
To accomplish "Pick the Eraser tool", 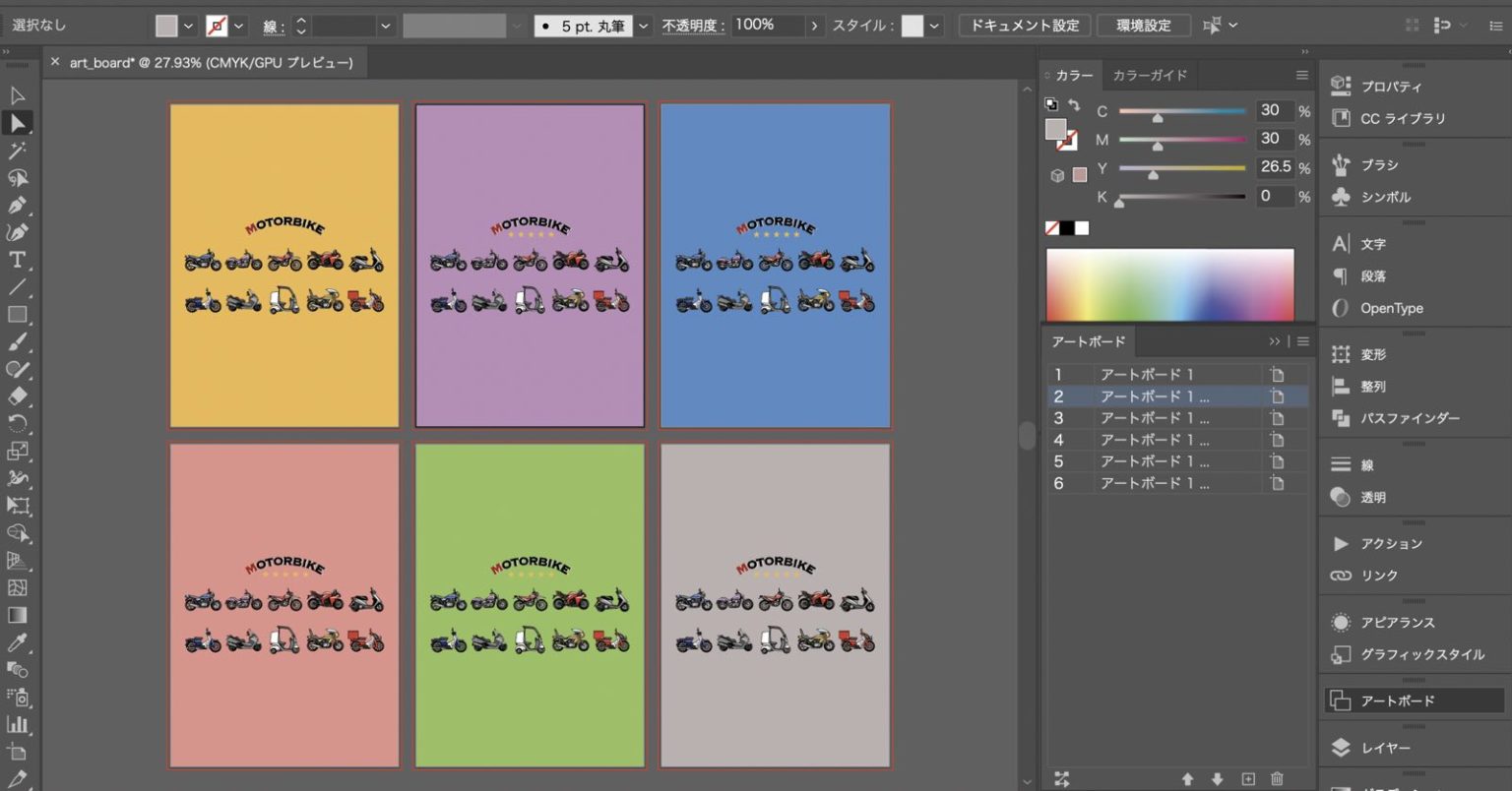I will pyautogui.click(x=17, y=396).
